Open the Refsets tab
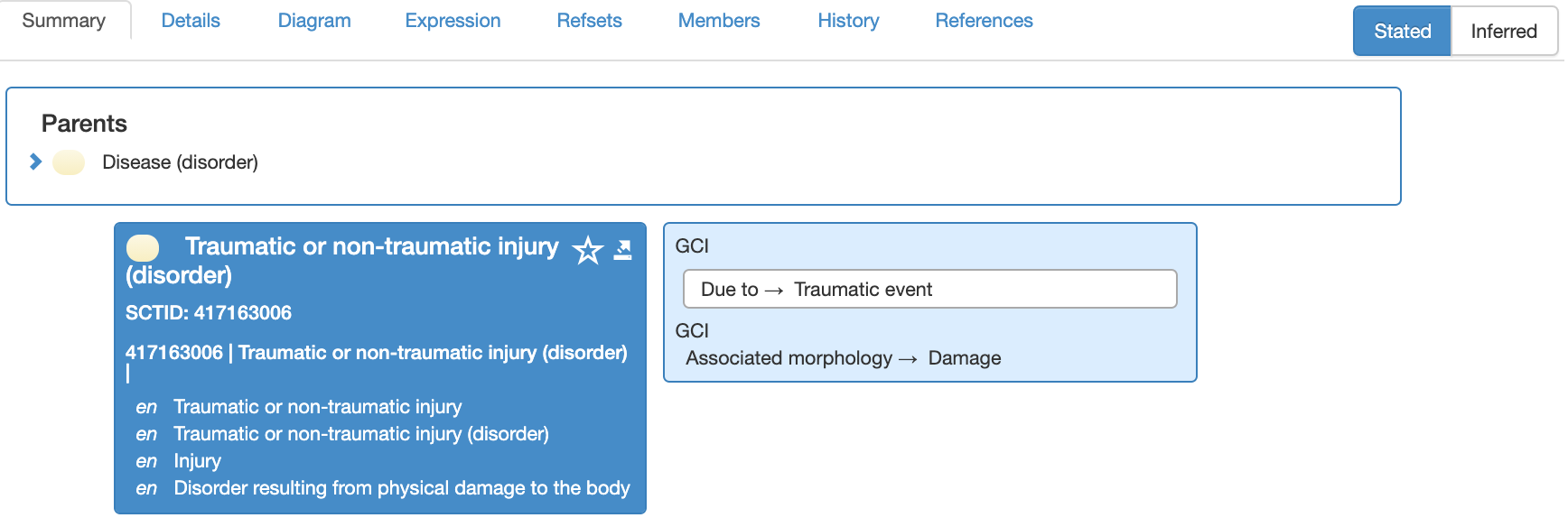The image size is (1568, 527). (589, 20)
